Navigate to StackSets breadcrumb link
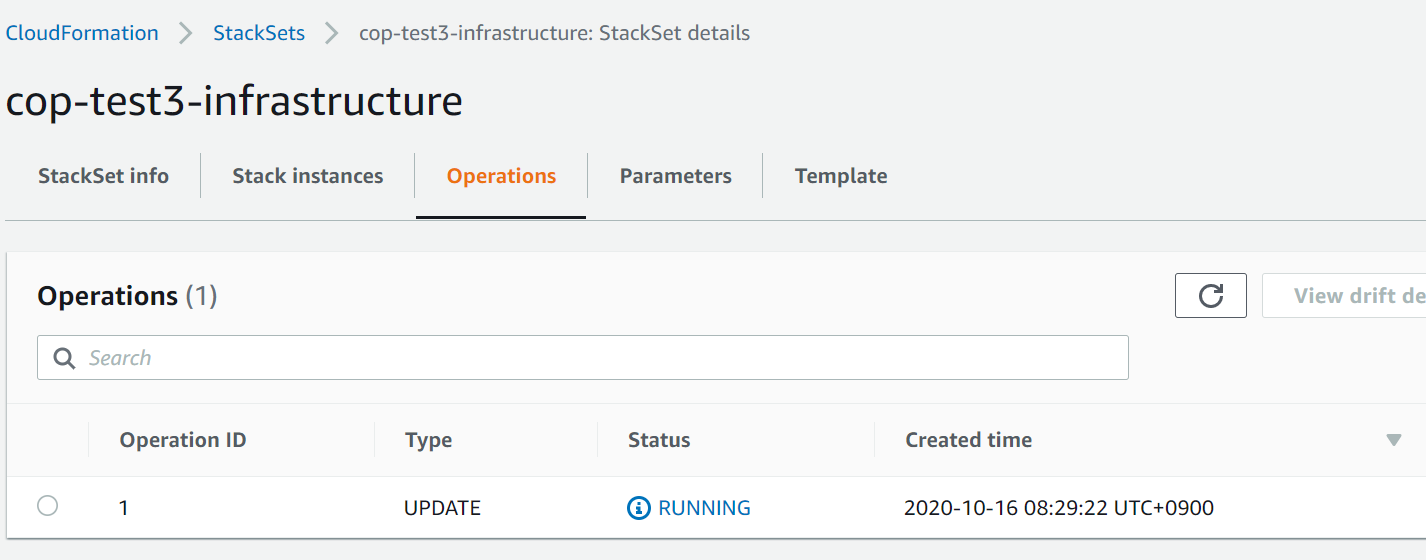 (259, 33)
